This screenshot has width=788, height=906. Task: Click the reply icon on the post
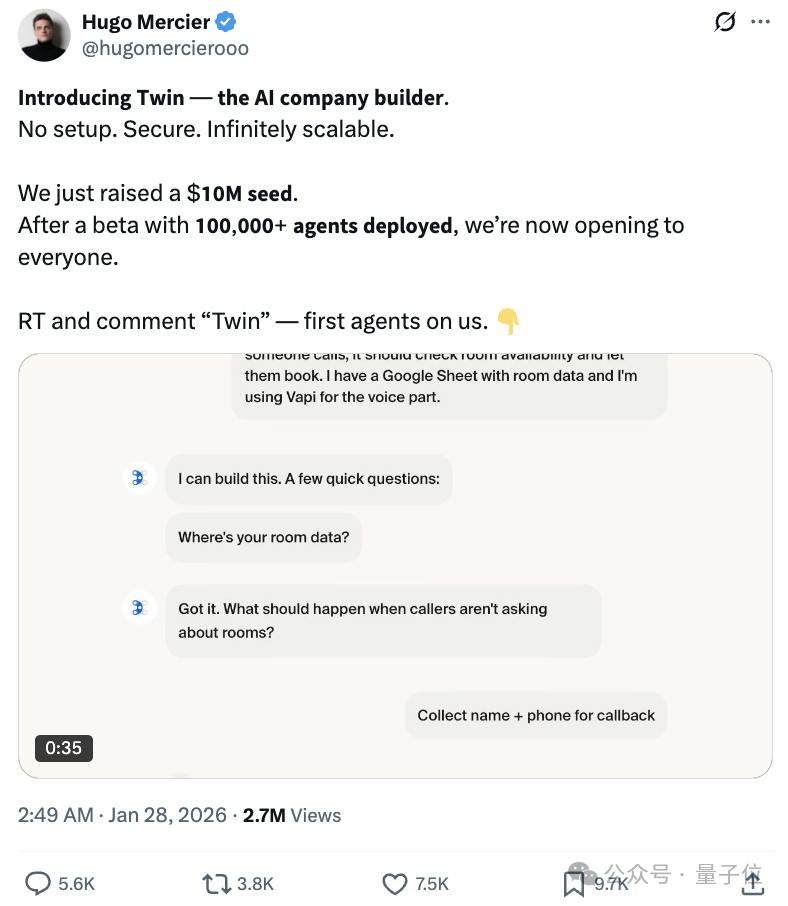pyautogui.click(x=38, y=884)
